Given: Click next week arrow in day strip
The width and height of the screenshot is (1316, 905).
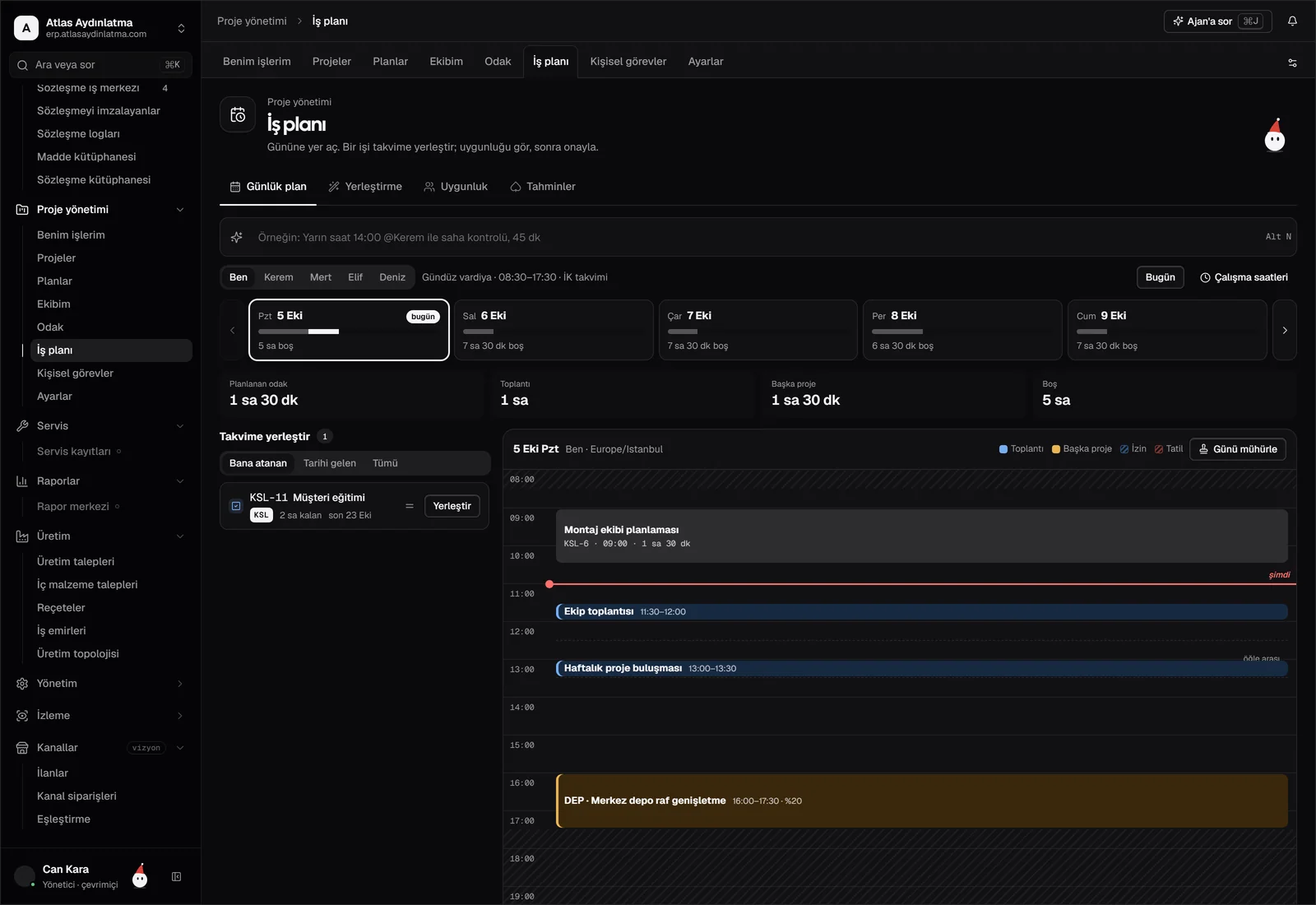Looking at the screenshot, I should 1285,330.
